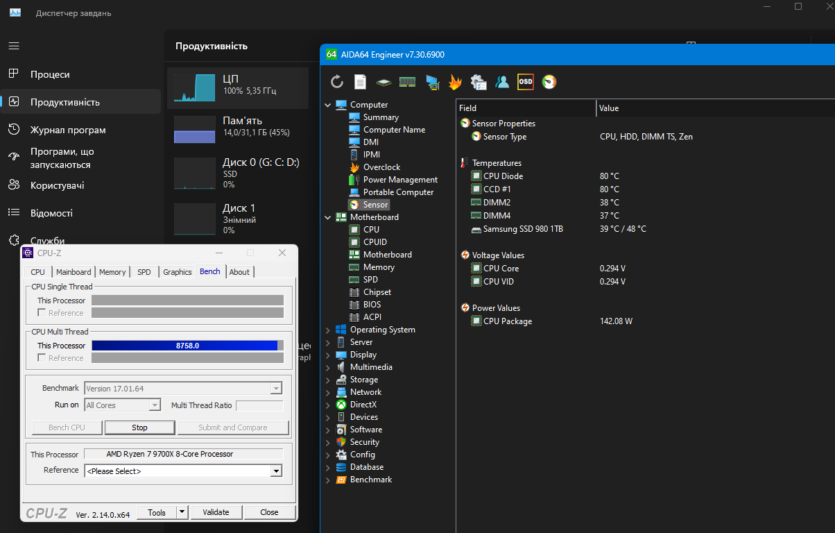This screenshot has width=835, height=533.
Task: Open Служби in Task Manager sidebar
Action: [81, 240]
